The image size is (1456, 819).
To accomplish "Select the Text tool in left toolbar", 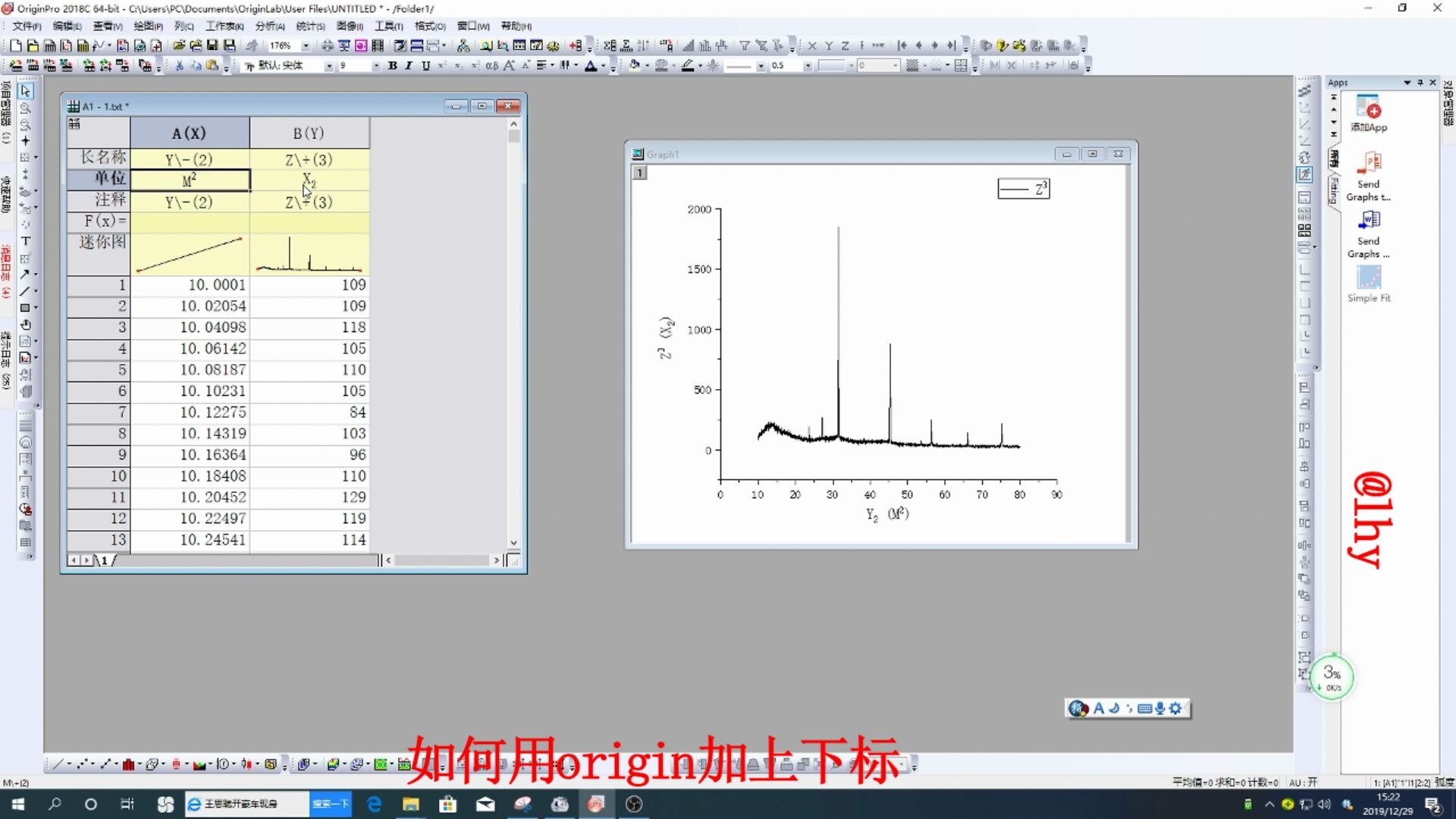I will pos(25,241).
